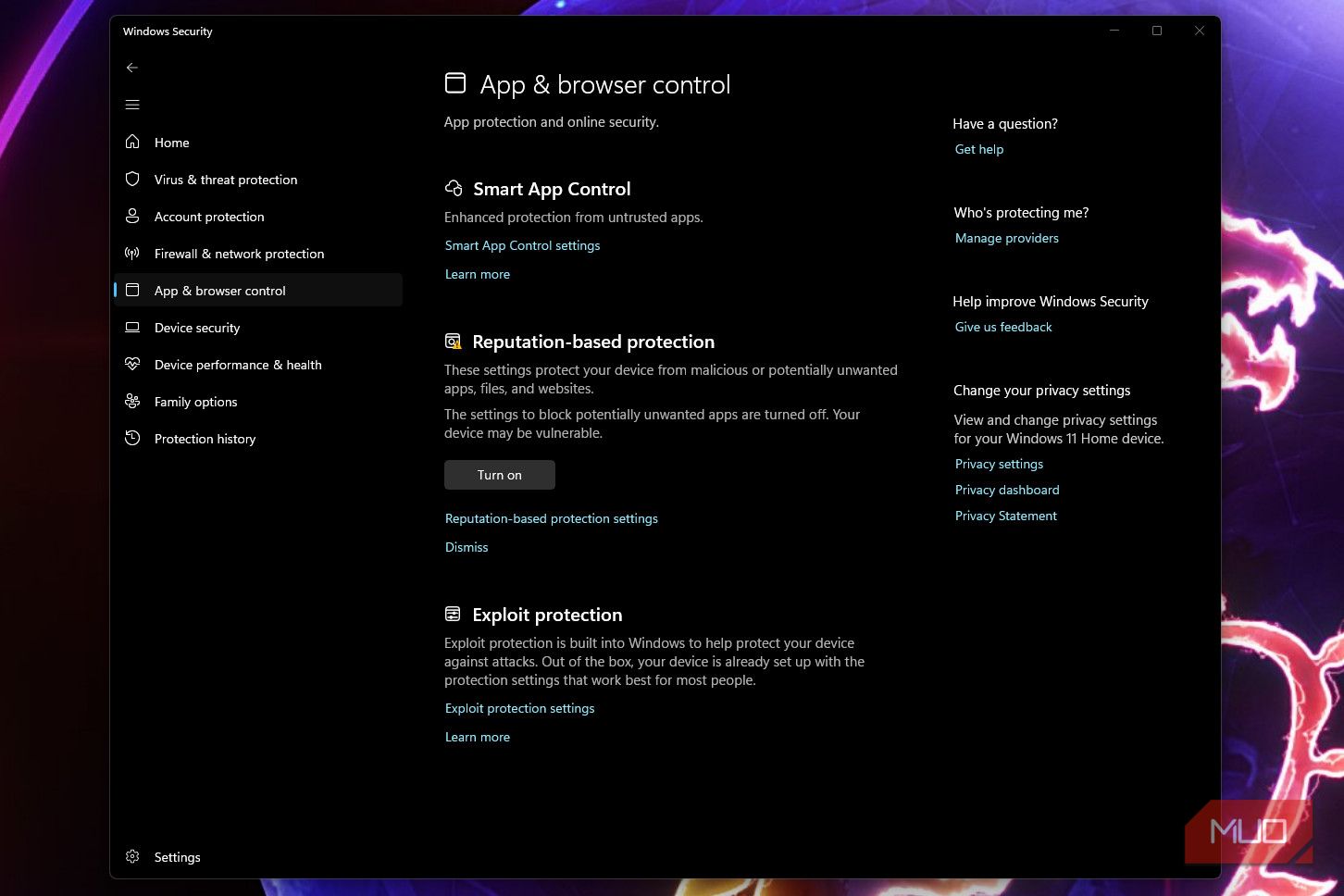Click the 'Have a question?' heading
1344x896 pixels.
click(1005, 124)
